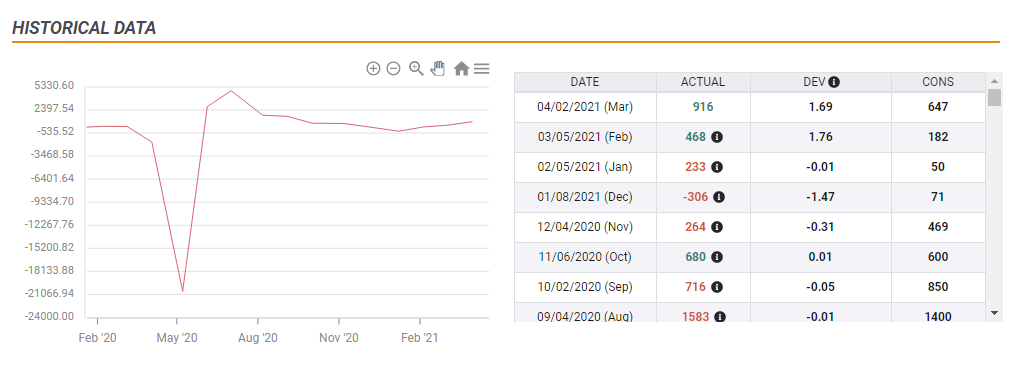
Task: Click the deviation value 1.76
Action: point(820,137)
